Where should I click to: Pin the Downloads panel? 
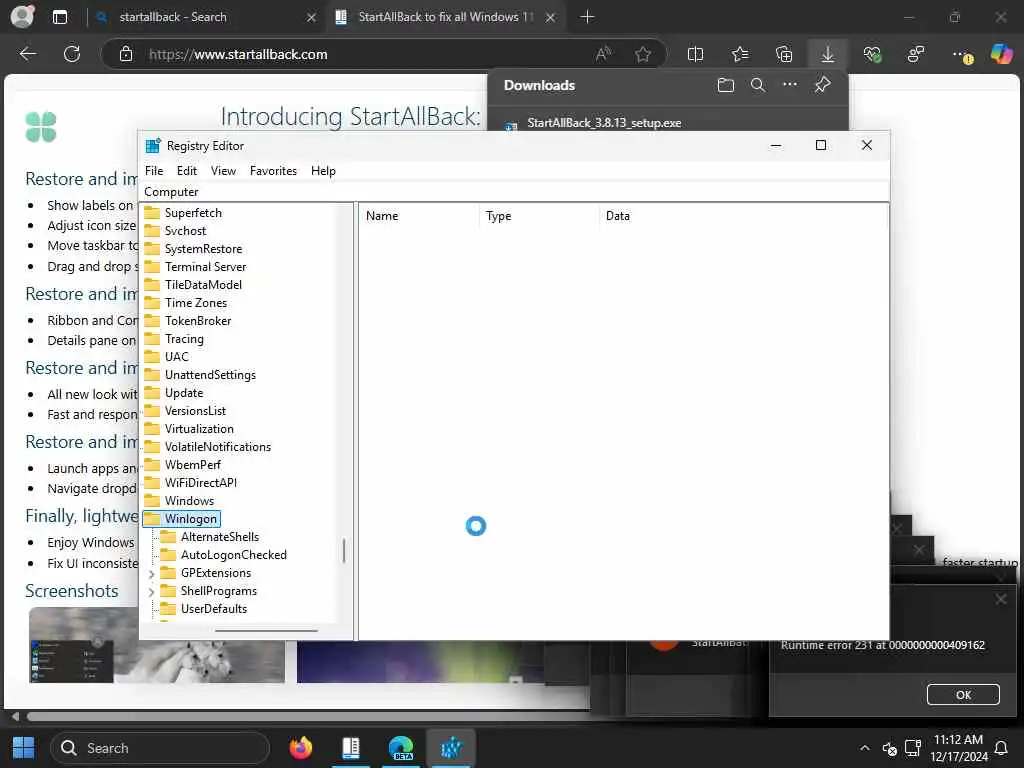822,85
